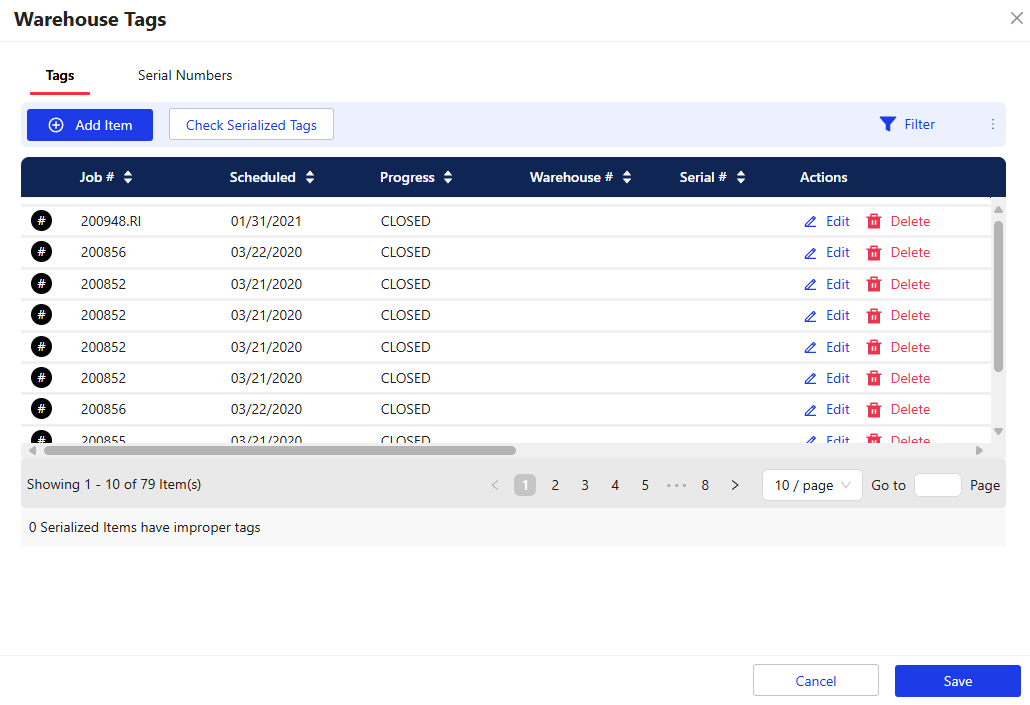Click the scroll-down arrow of the table
Image resolution: width=1030 pixels, height=705 pixels.
click(998, 432)
